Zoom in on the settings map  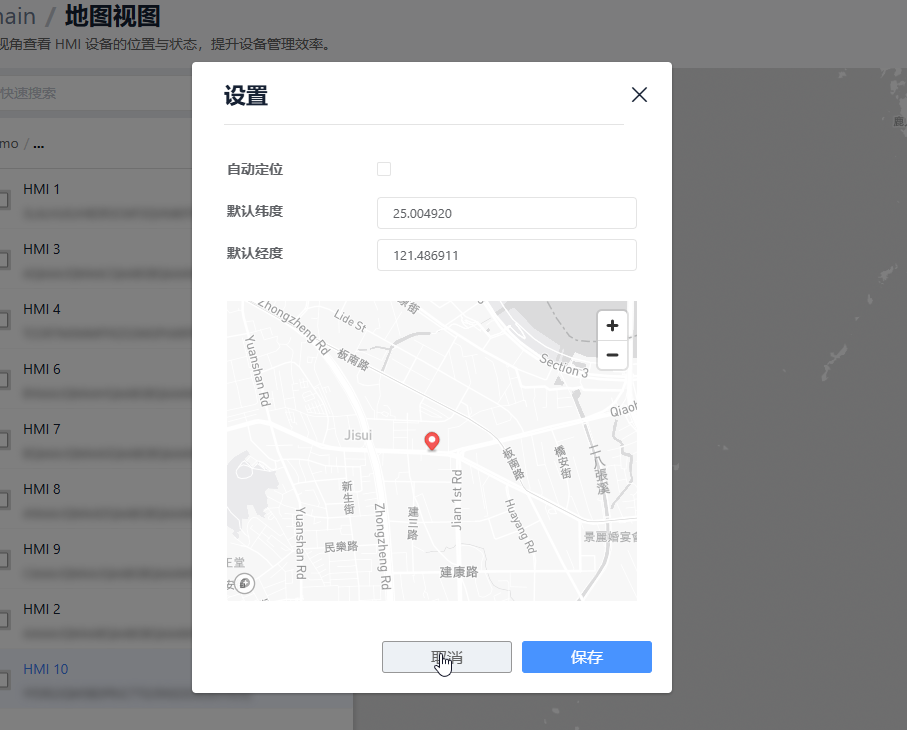click(612, 326)
